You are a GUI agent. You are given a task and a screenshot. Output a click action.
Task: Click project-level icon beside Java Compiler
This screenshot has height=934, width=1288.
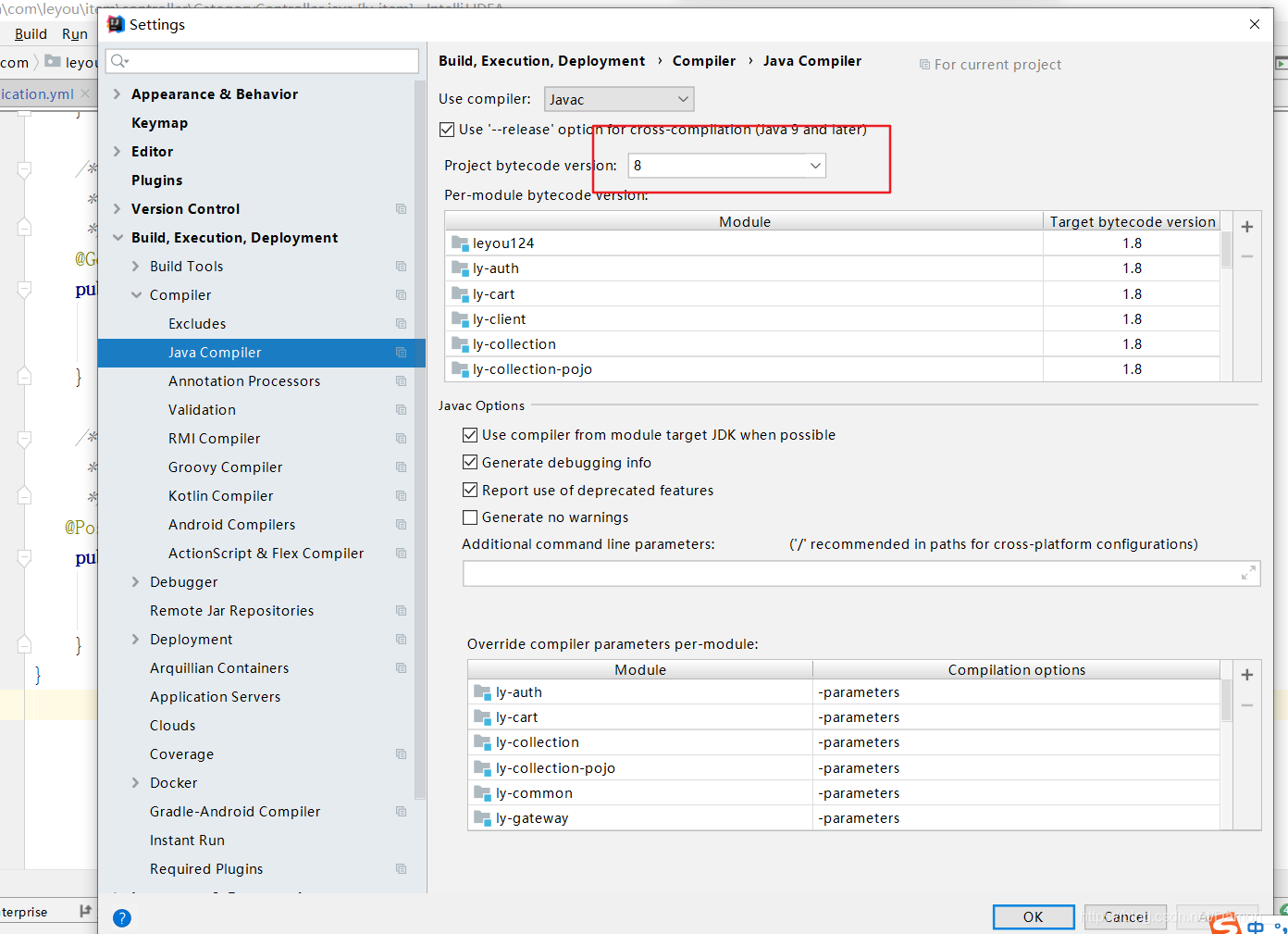[x=401, y=353]
